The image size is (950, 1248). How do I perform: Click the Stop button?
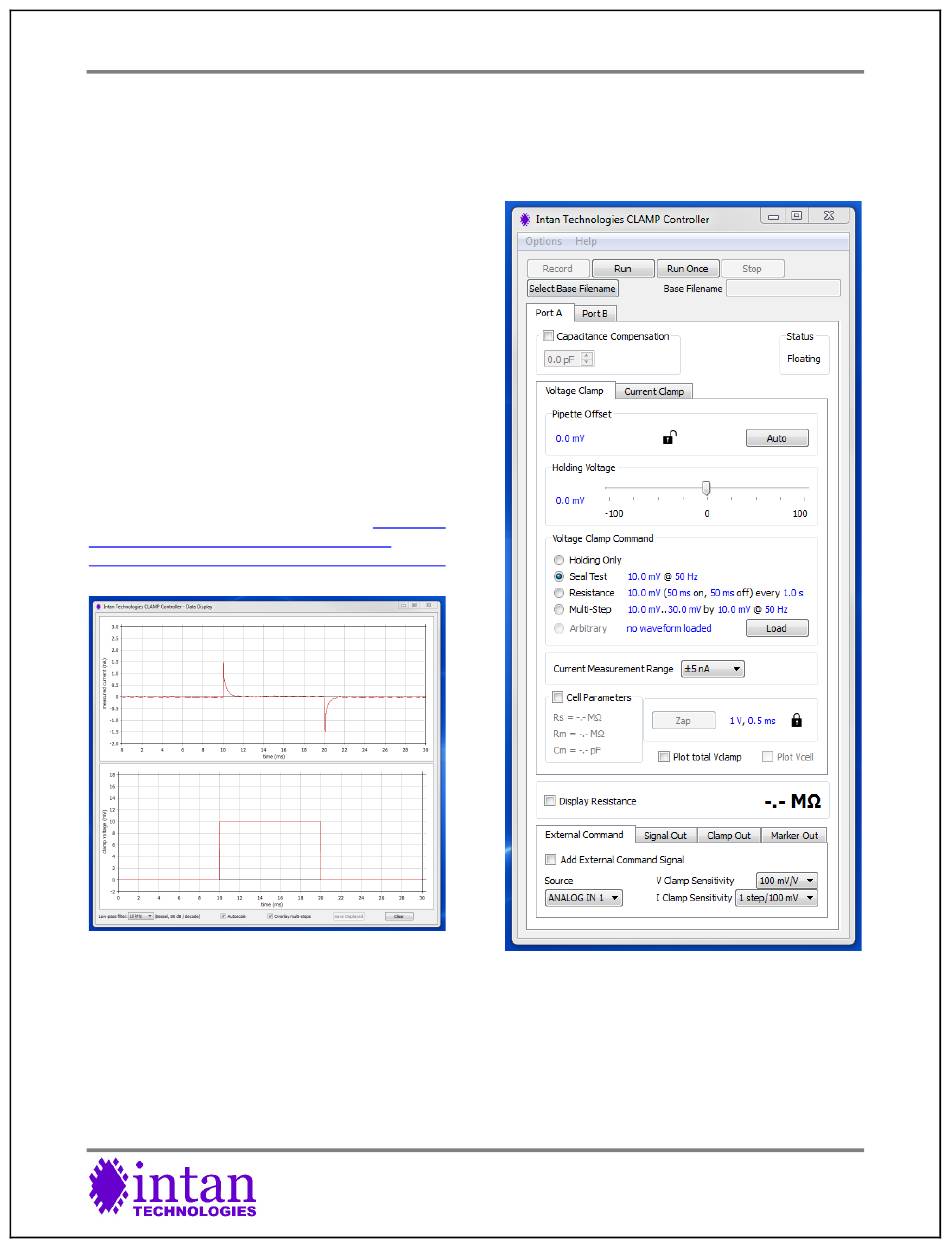coord(752,269)
